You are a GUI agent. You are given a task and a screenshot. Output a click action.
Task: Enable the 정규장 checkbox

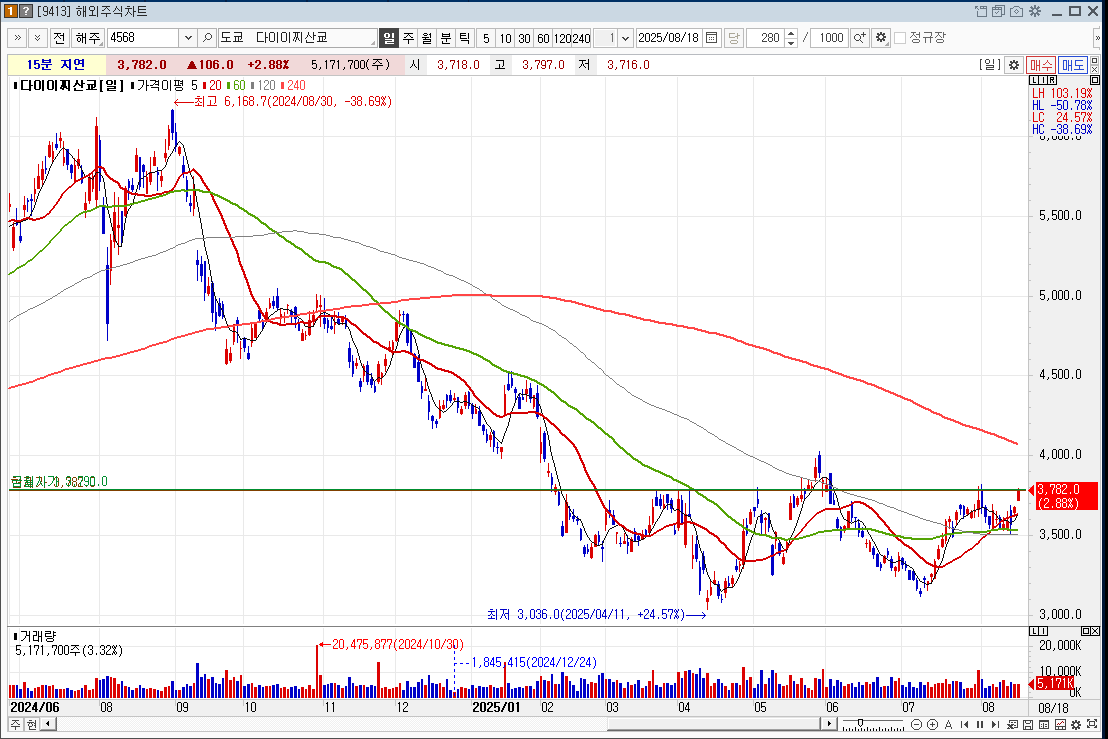point(900,38)
